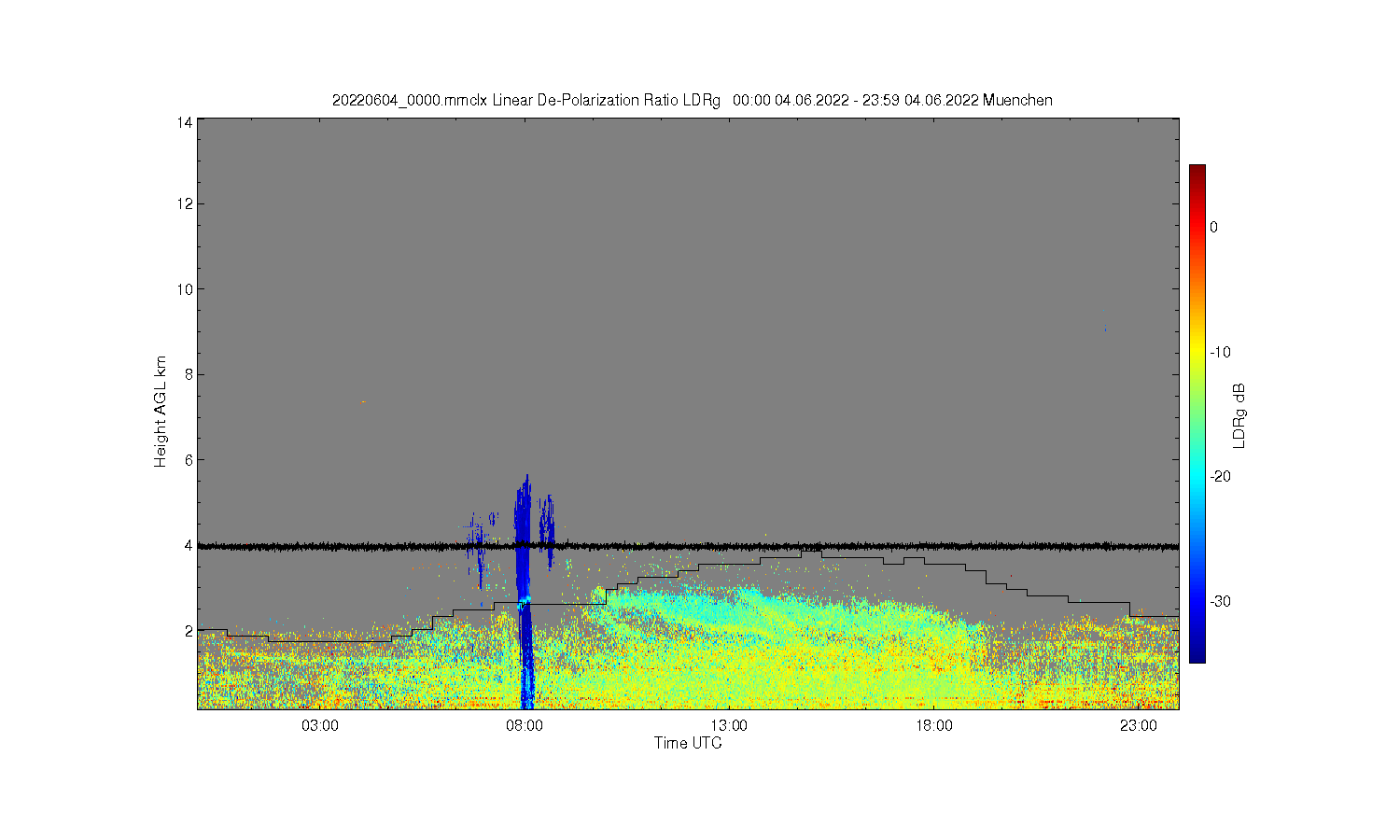
Task: Click the height tick label 4
Action: click(189, 545)
